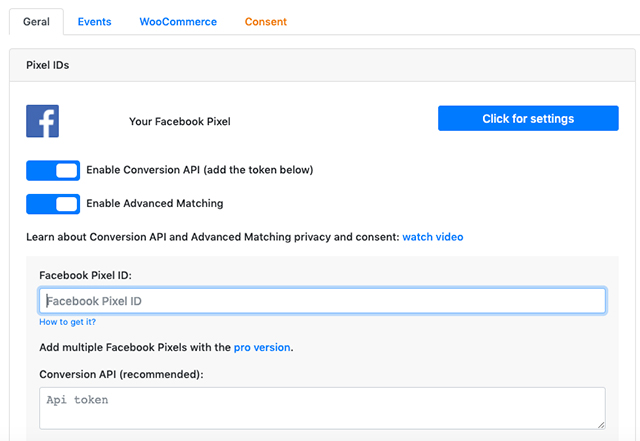Open the 'watch video' link
The width and height of the screenshot is (640, 441).
[x=433, y=237]
